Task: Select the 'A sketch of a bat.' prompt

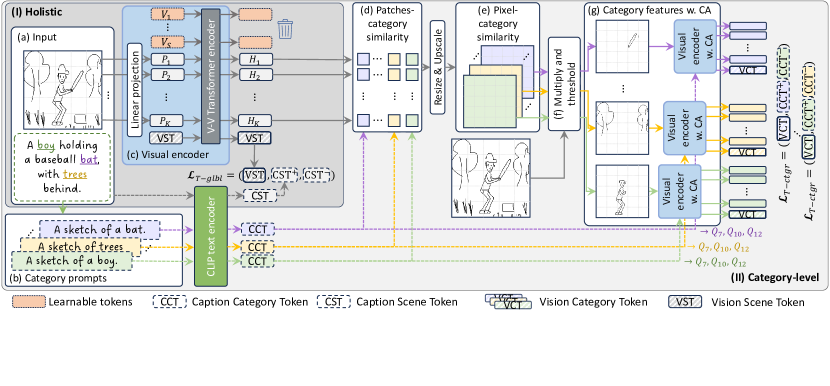Action: 100,229
